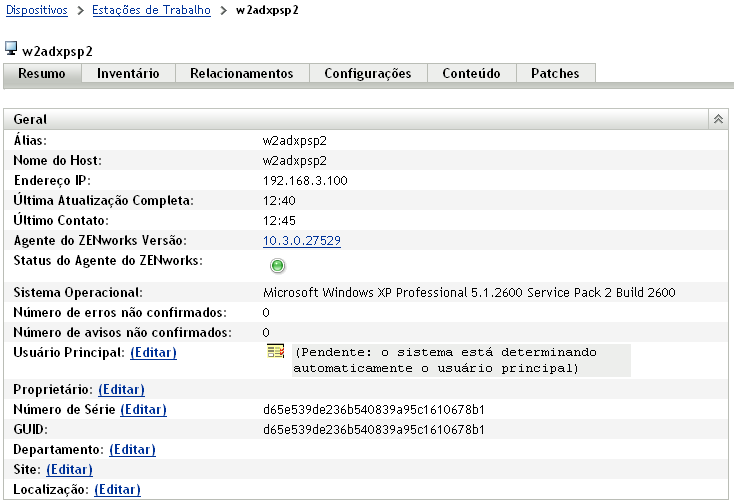Click the w2adxpsp2 breadcrumb current item

pos(267,10)
